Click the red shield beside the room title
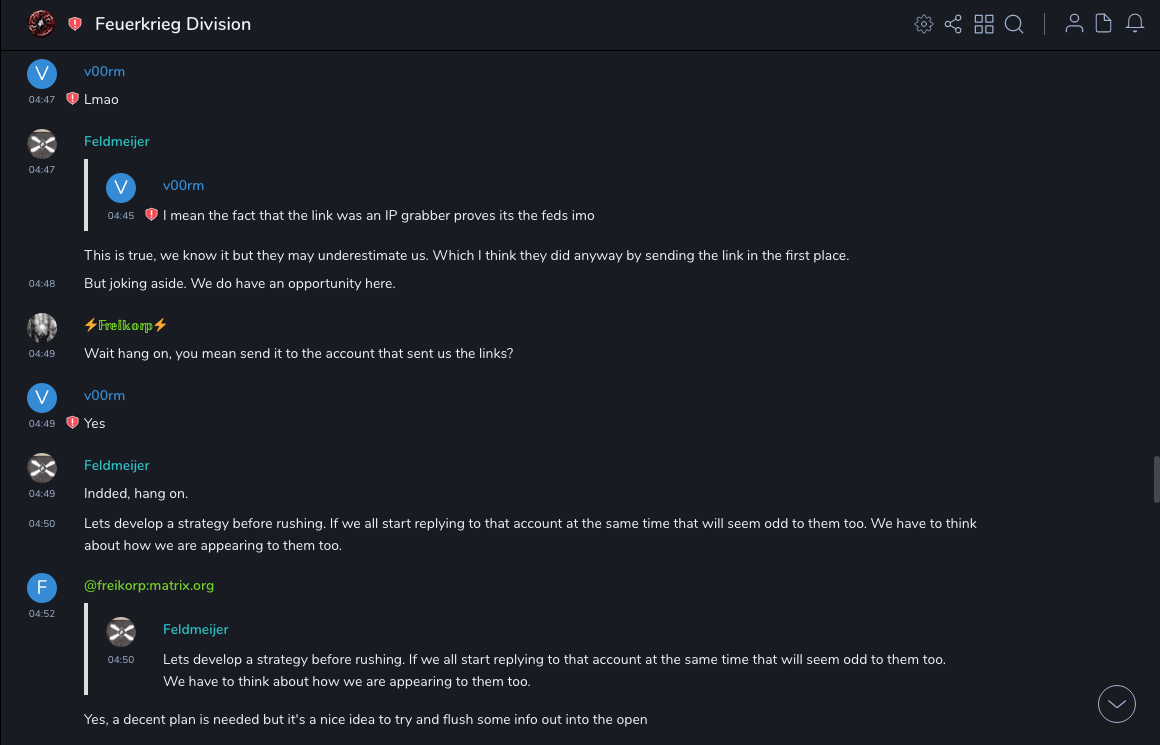 [x=75, y=24]
